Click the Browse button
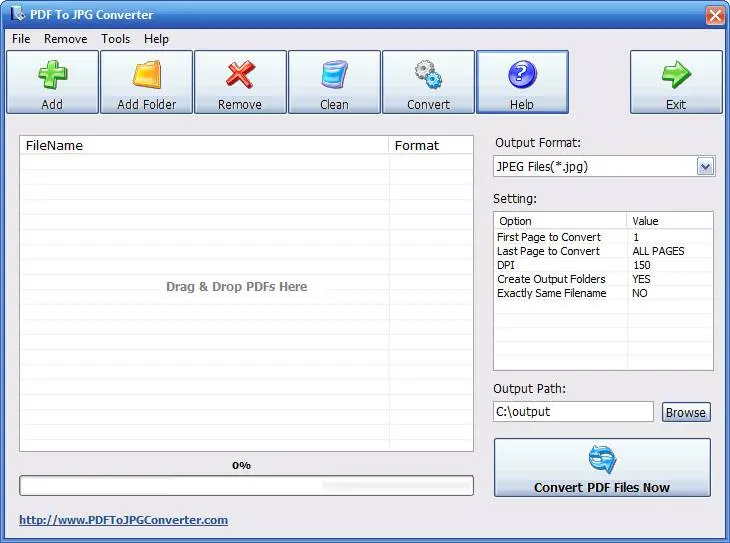The image size is (730, 543). (686, 412)
